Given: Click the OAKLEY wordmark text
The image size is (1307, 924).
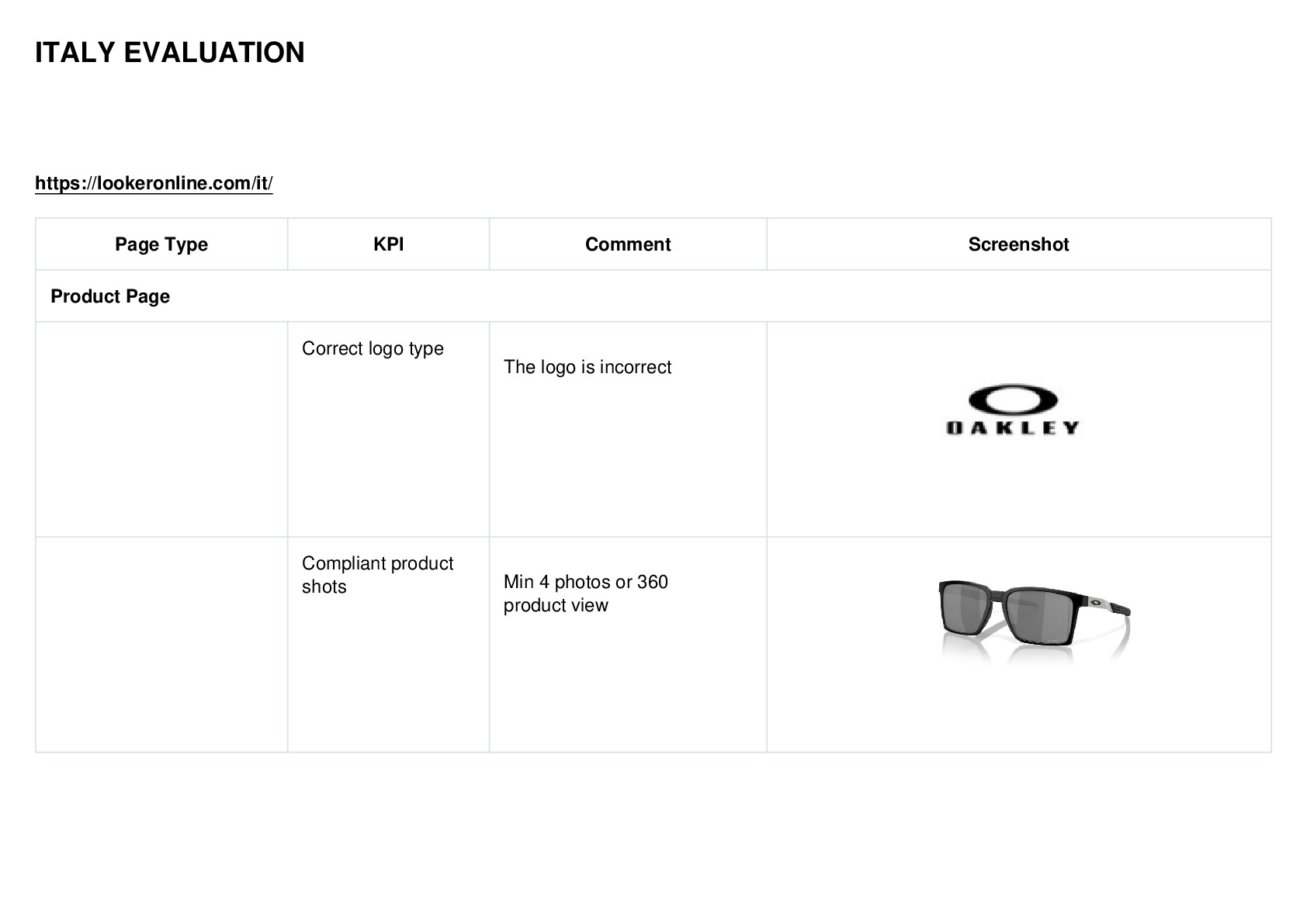Looking at the screenshot, I should point(1013,427).
